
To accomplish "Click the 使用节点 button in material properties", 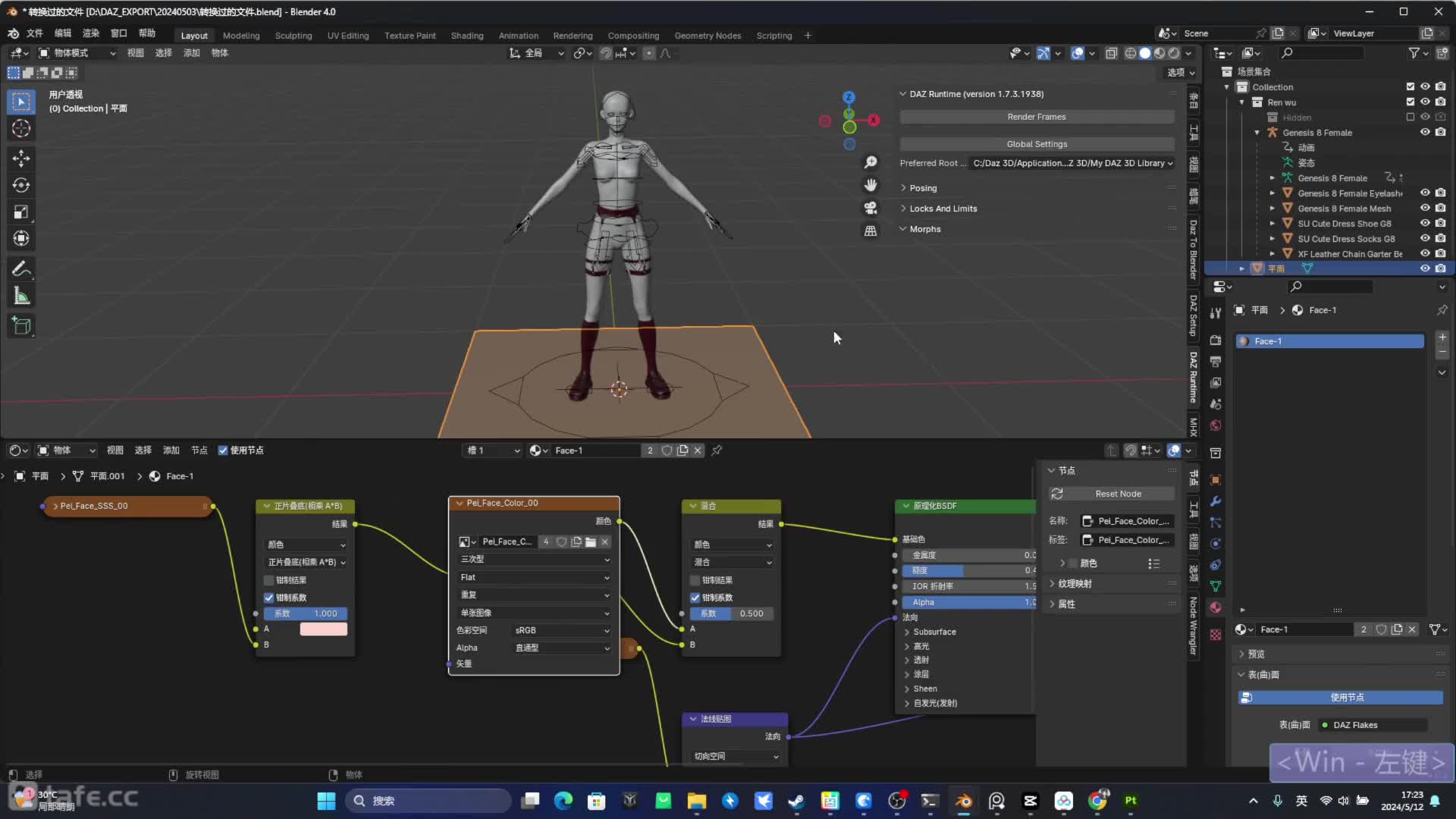I will click(x=1340, y=698).
